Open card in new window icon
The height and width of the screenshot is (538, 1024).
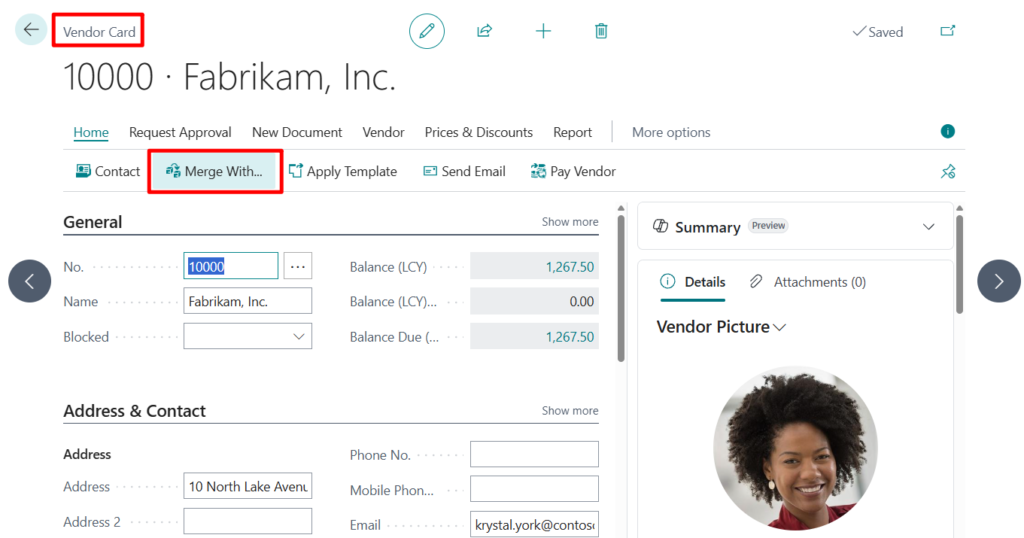pos(947,31)
